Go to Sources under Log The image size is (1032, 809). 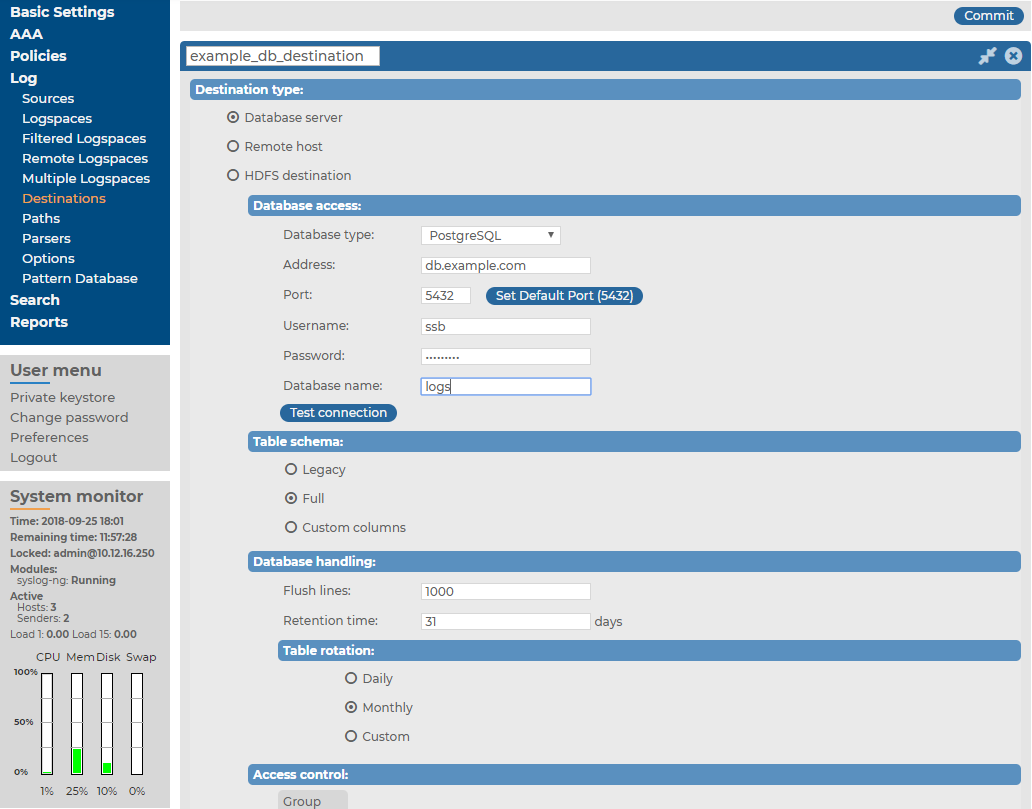point(48,99)
